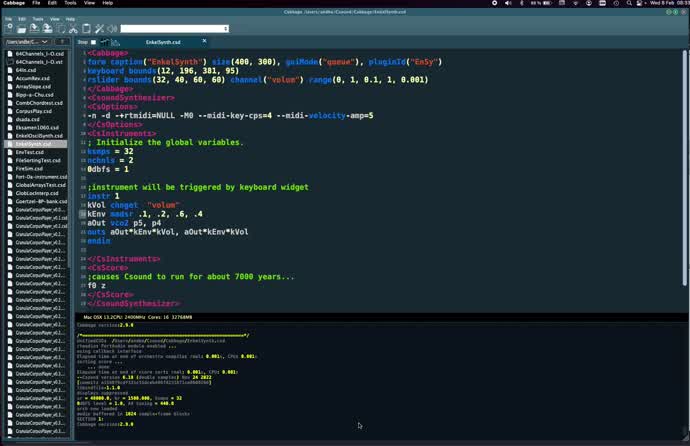This screenshot has height=446, width=690.
Task: Open the Wi-Fi status in menu bar
Action: click(x=575, y=3)
